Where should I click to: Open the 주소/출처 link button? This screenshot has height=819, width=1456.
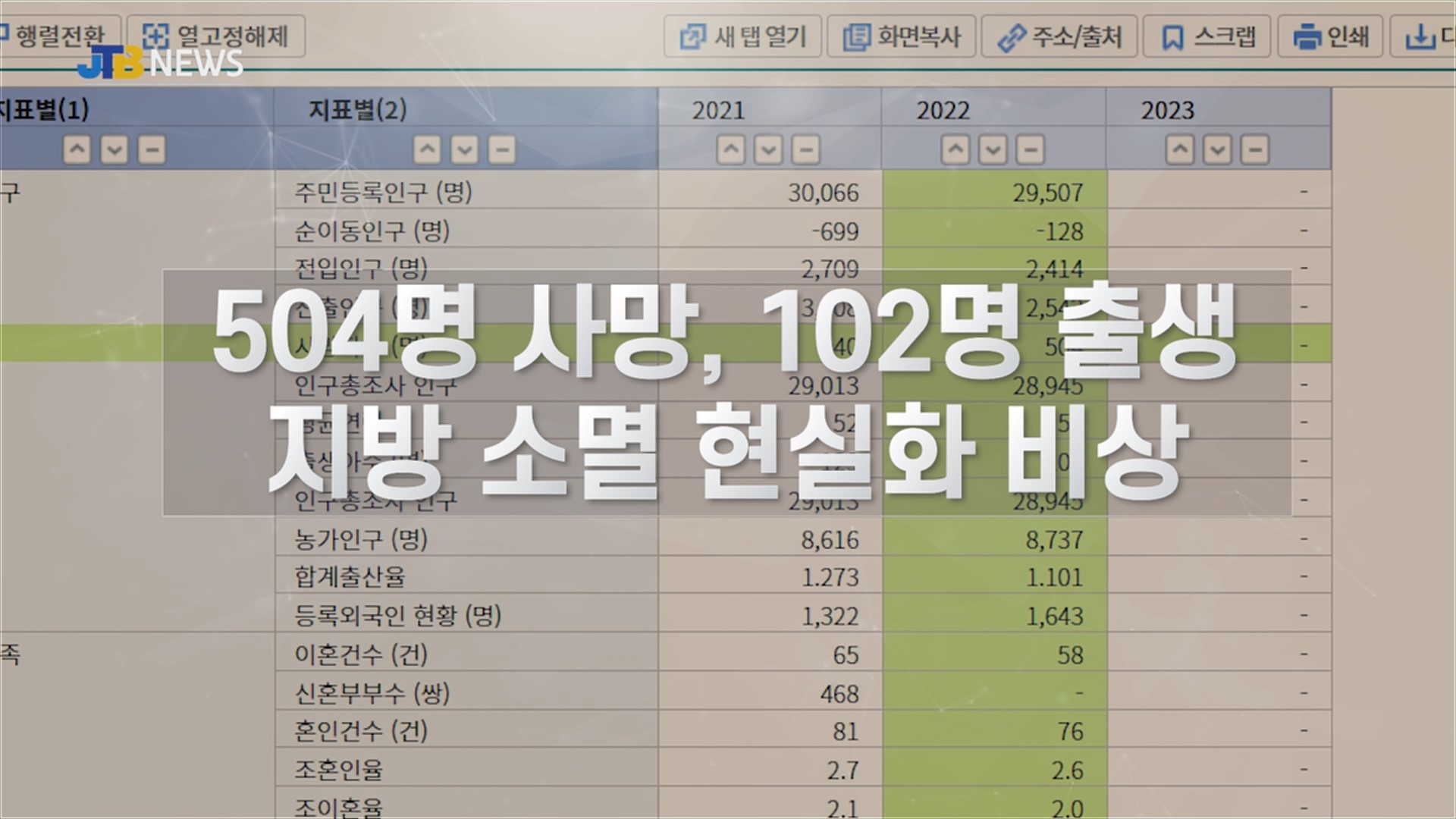pos(1059,36)
